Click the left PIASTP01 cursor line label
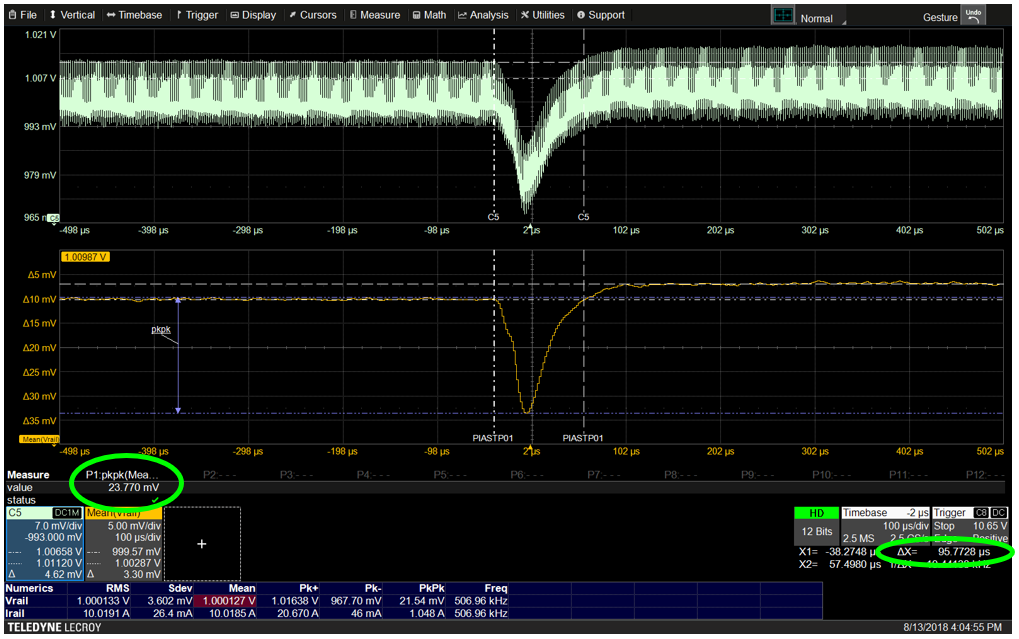The image size is (1019, 639). 492,438
